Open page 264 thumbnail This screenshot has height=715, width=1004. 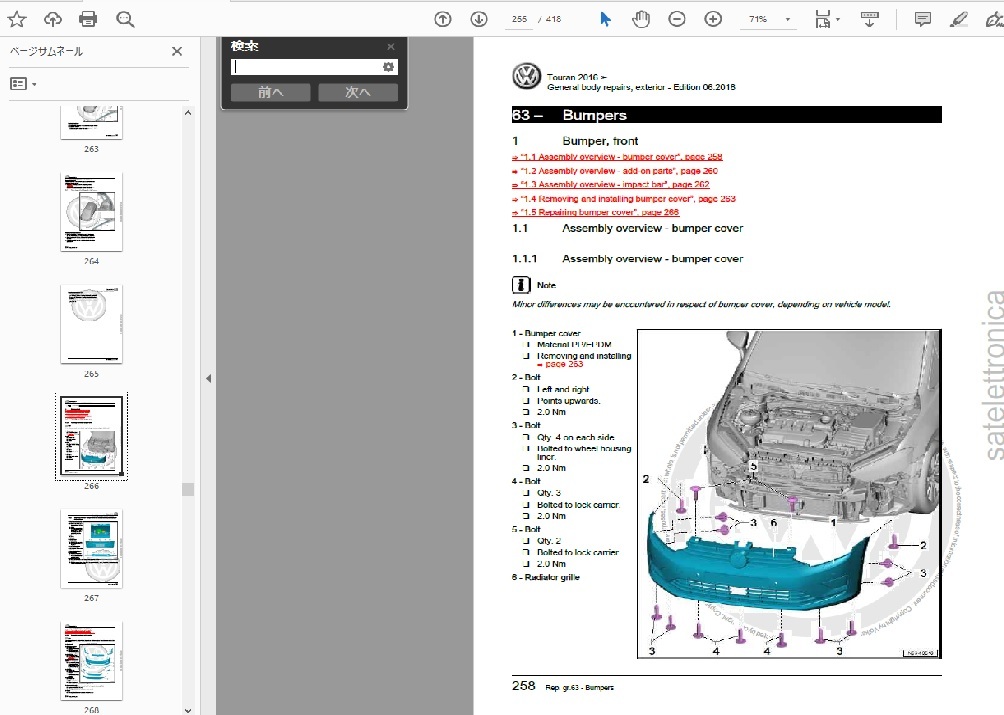click(x=92, y=212)
